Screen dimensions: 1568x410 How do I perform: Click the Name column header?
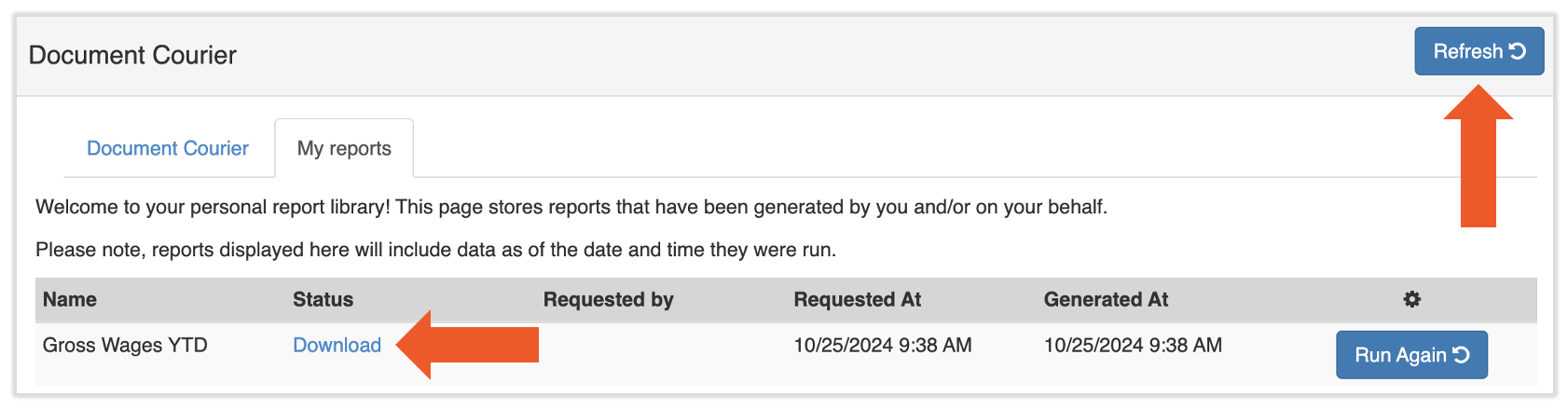point(70,299)
